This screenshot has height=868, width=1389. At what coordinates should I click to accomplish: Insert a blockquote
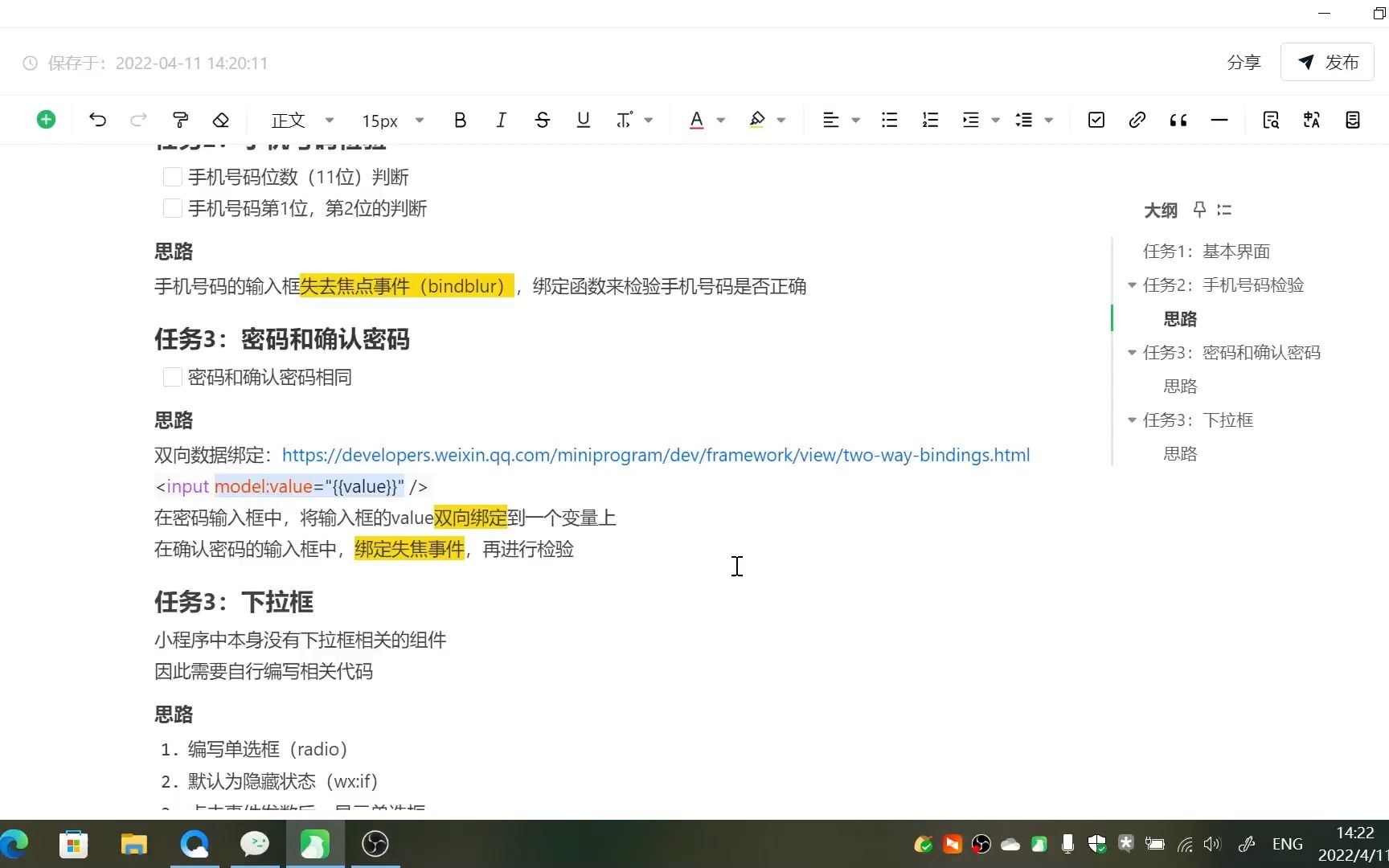click(x=1178, y=119)
